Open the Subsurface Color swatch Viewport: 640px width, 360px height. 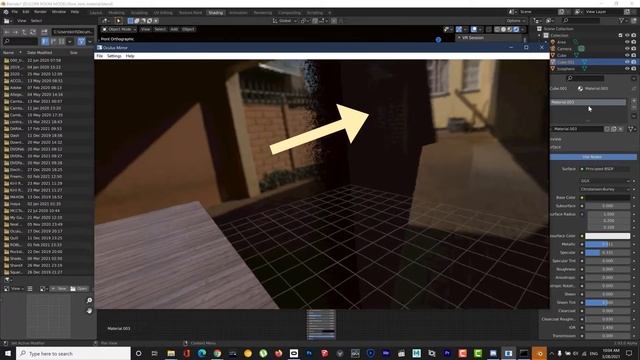pos(607,236)
